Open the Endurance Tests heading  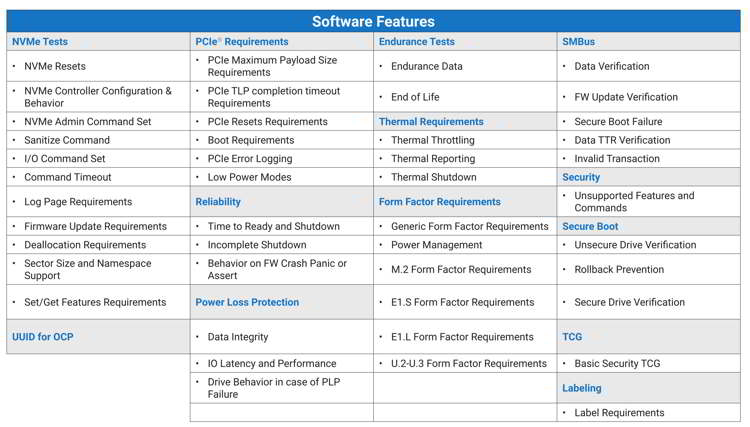coord(417,42)
